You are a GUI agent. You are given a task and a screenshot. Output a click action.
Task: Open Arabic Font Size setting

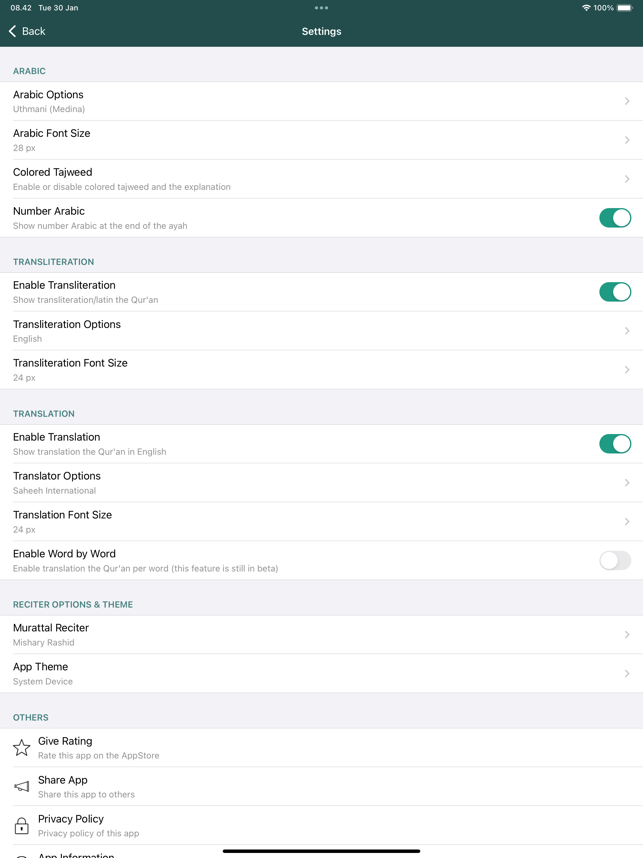(320, 140)
